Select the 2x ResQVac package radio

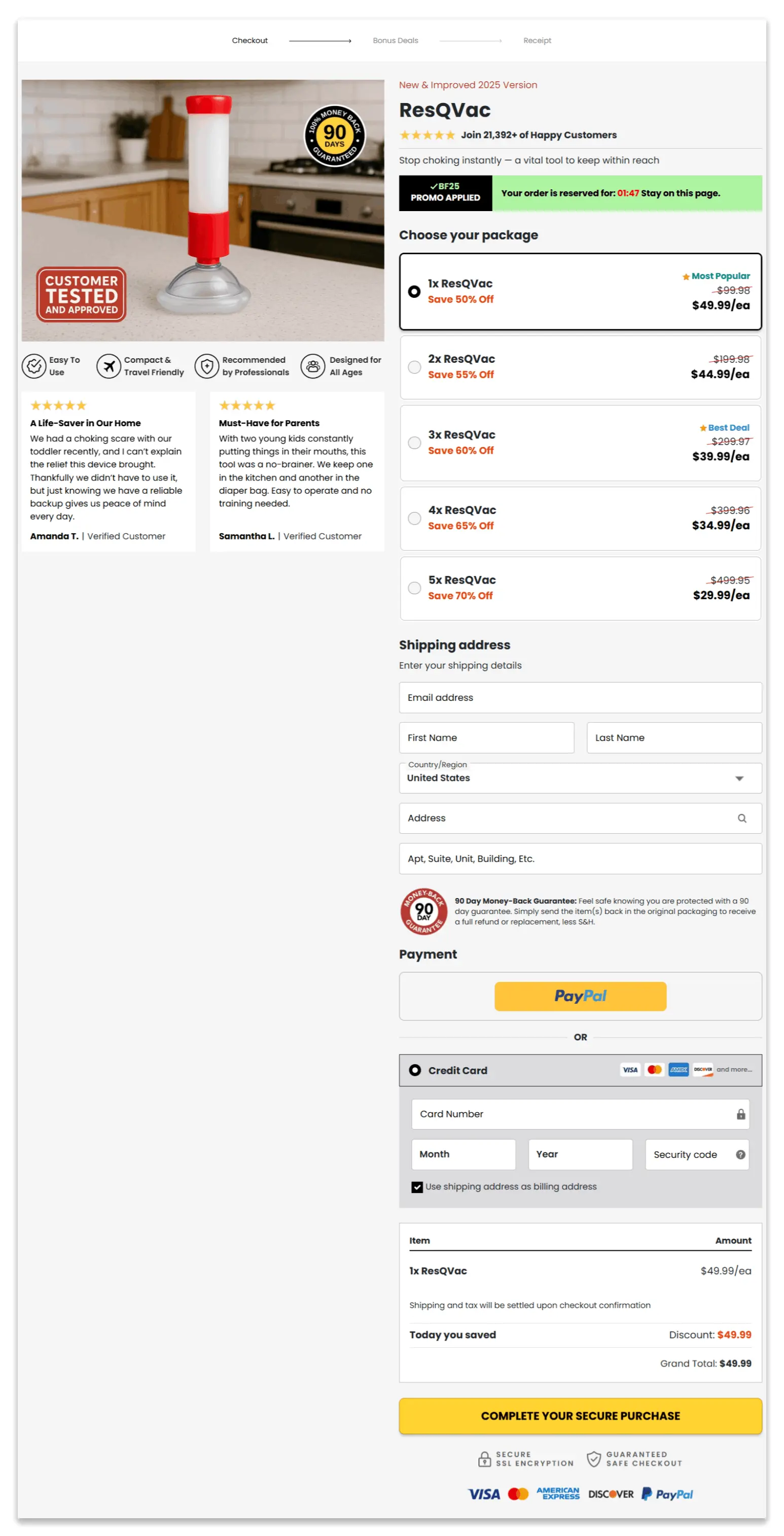point(414,367)
